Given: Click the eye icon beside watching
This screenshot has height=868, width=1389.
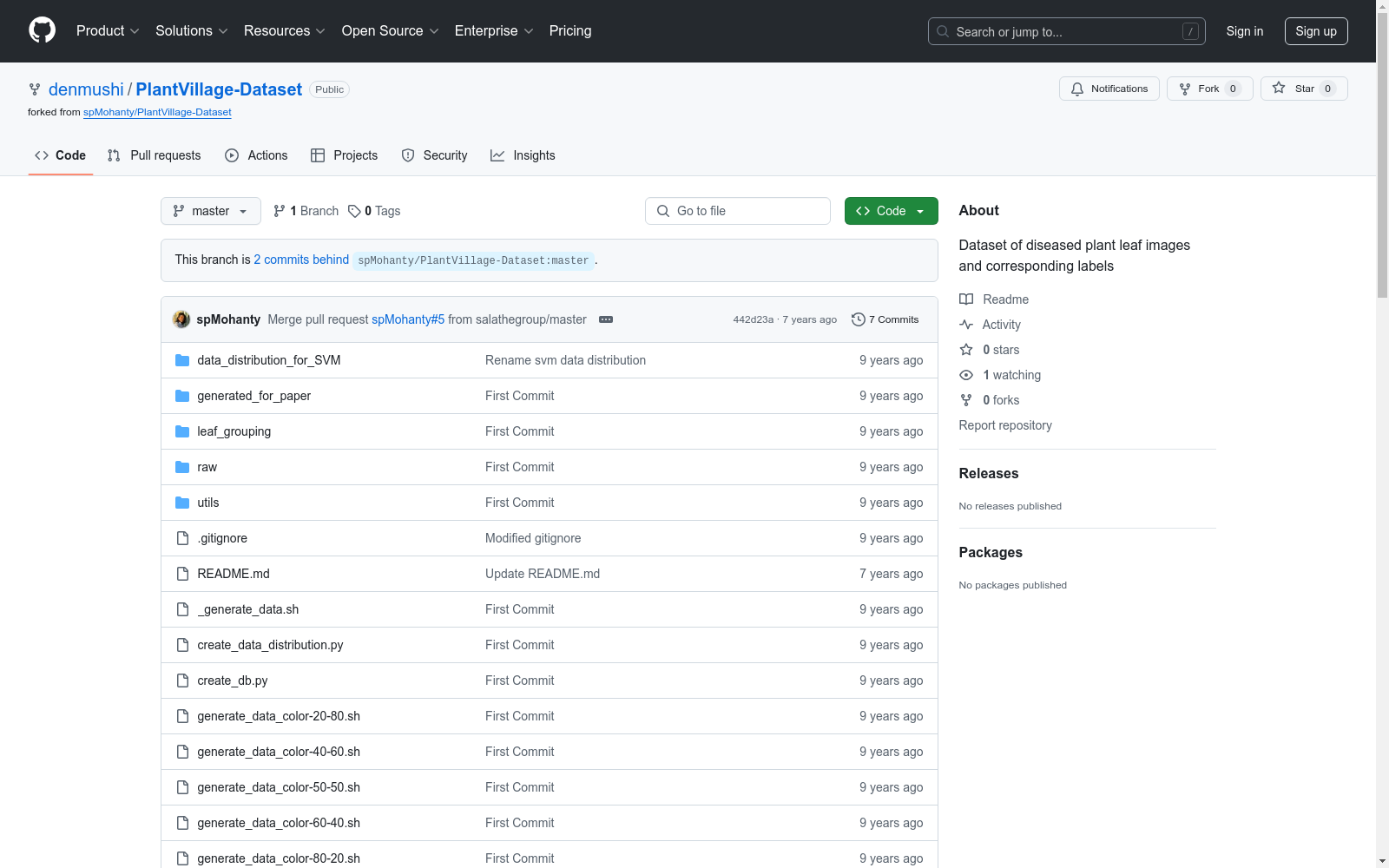Looking at the screenshot, I should [x=966, y=375].
